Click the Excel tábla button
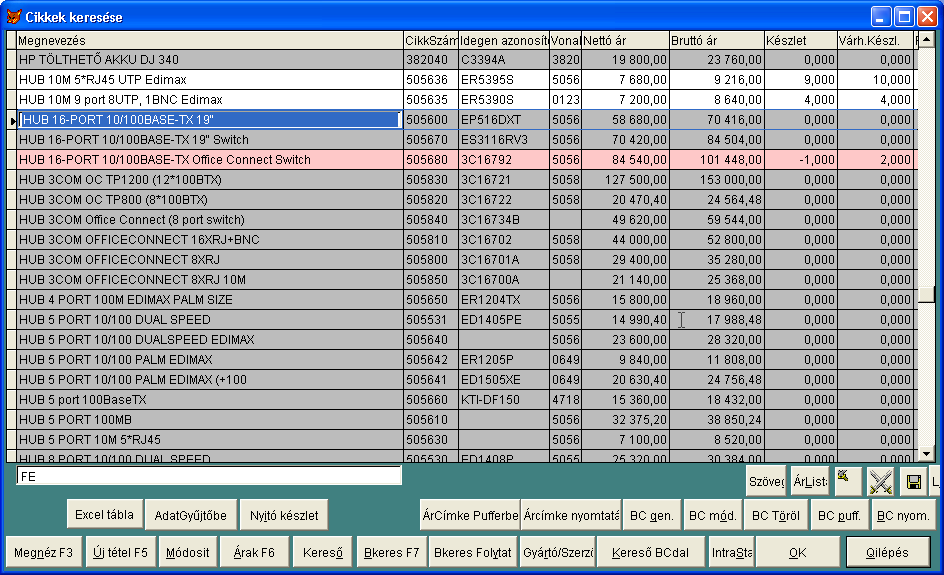Image resolution: width=944 pixels, height=575 pixels. pos(104,515)
